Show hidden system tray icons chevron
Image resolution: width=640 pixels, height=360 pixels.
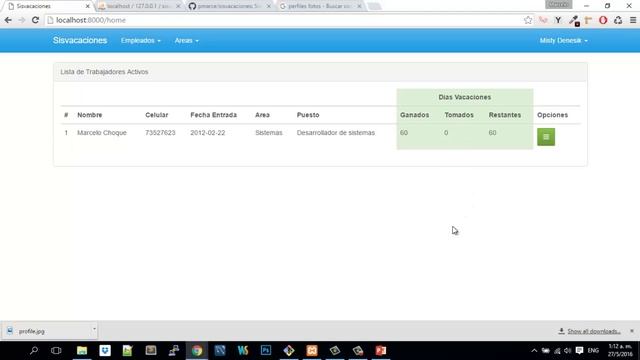tap(534, 351)
